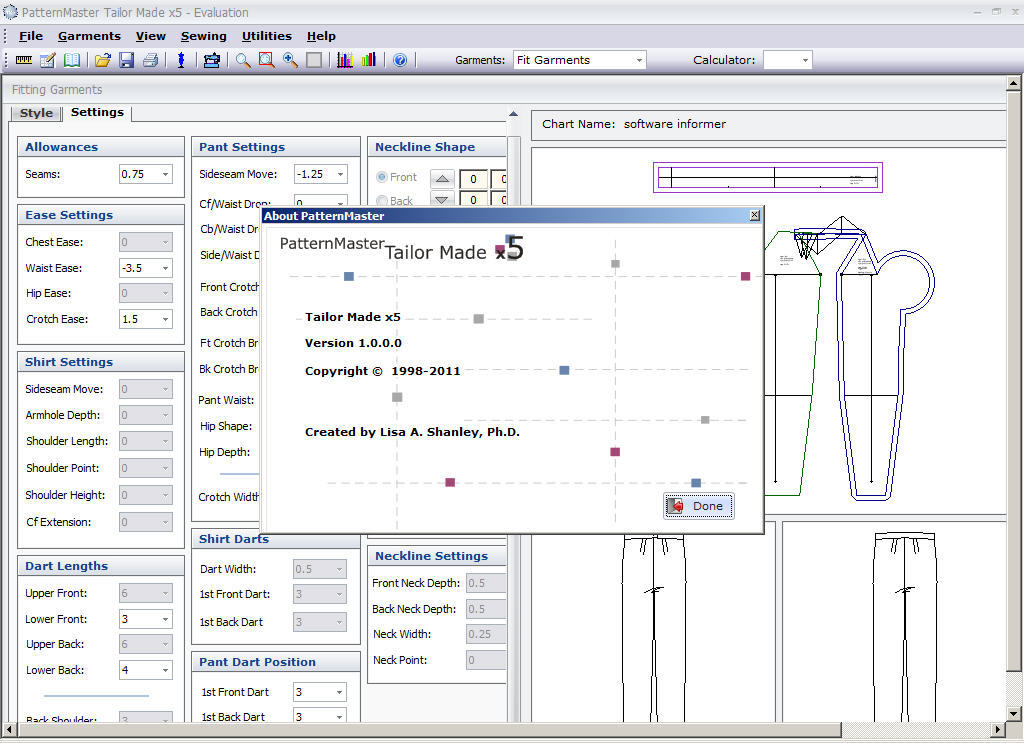
Task: Click the printer toolbar icon
Action: 150,60
